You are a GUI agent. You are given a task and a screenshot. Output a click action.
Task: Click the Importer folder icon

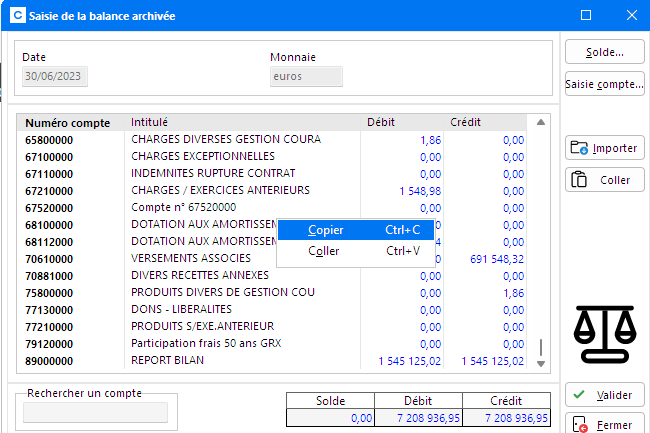579,148
